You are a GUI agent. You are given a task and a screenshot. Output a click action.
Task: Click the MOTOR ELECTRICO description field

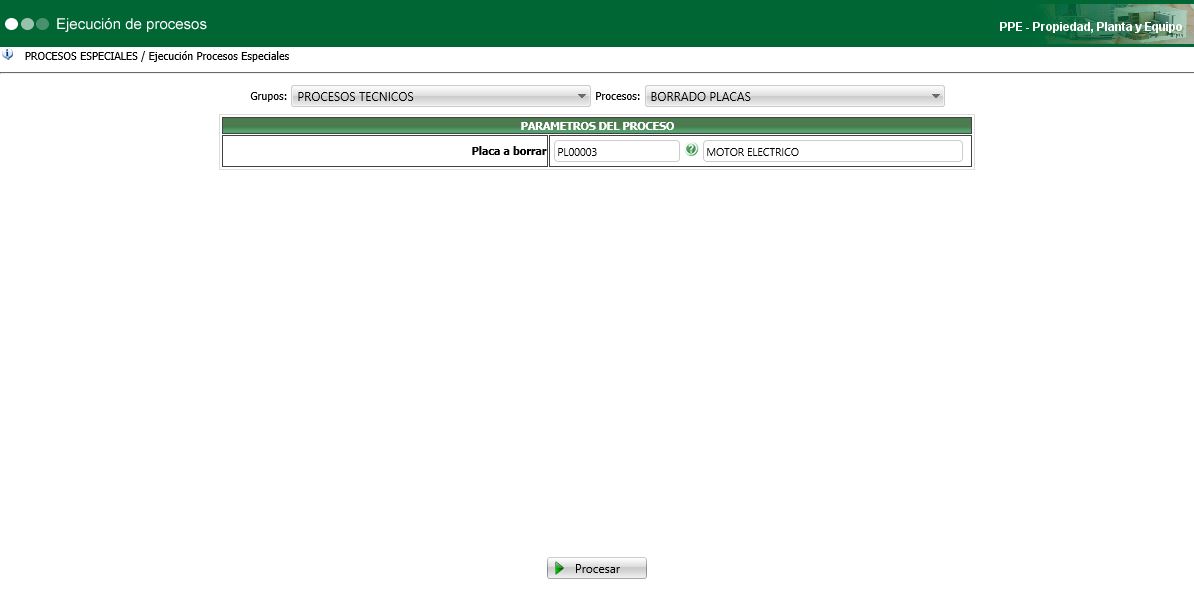(832, 152)
